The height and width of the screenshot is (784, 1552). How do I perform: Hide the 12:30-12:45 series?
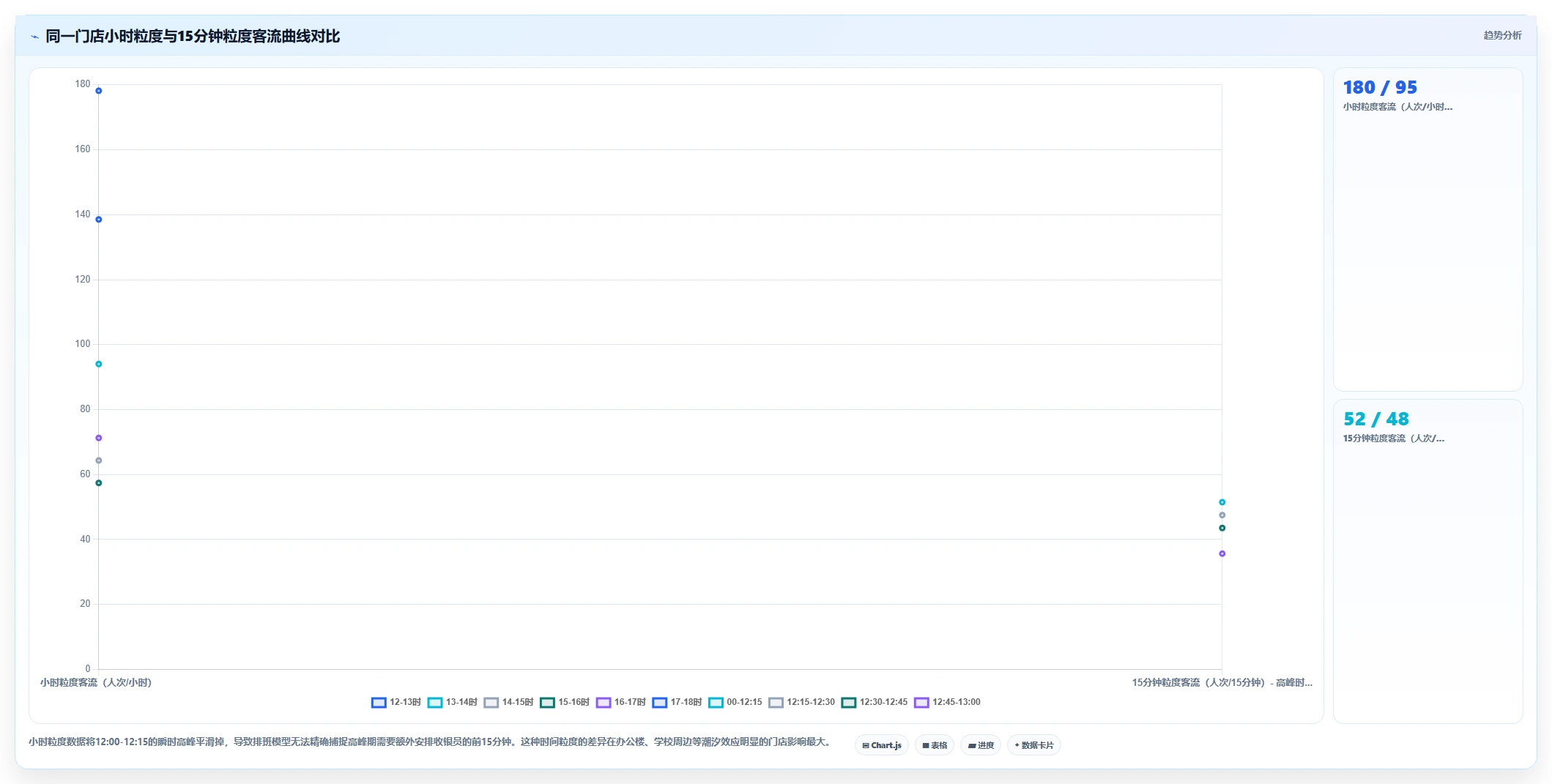pyautogui.click(x=875, y=703)
